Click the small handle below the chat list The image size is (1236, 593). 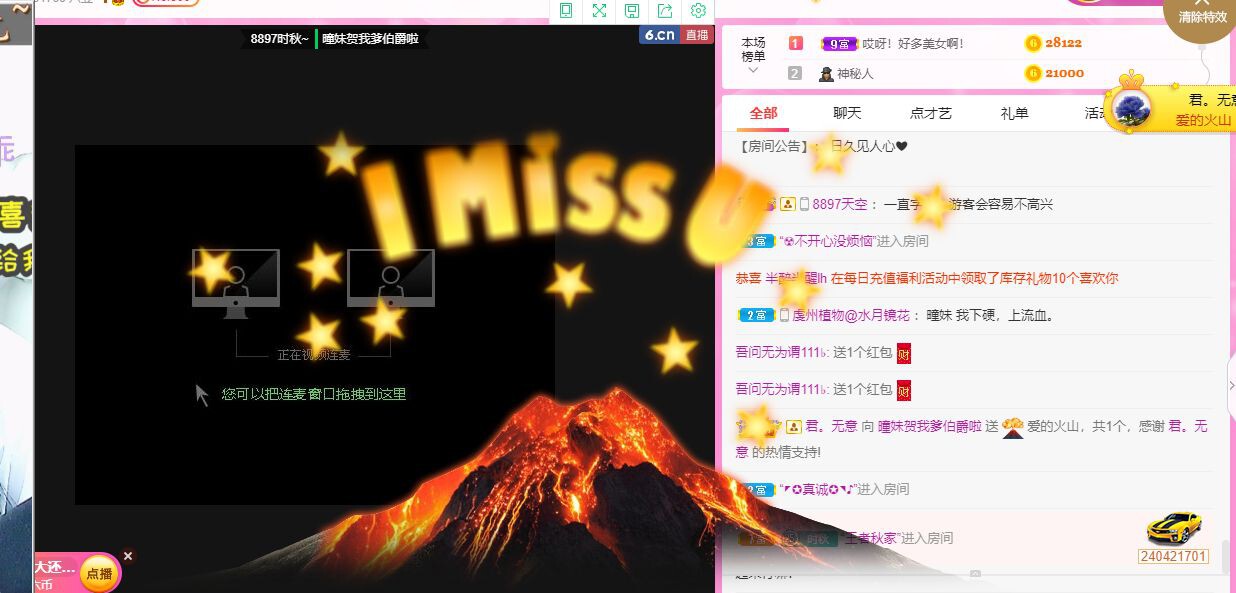coord(975,574)
